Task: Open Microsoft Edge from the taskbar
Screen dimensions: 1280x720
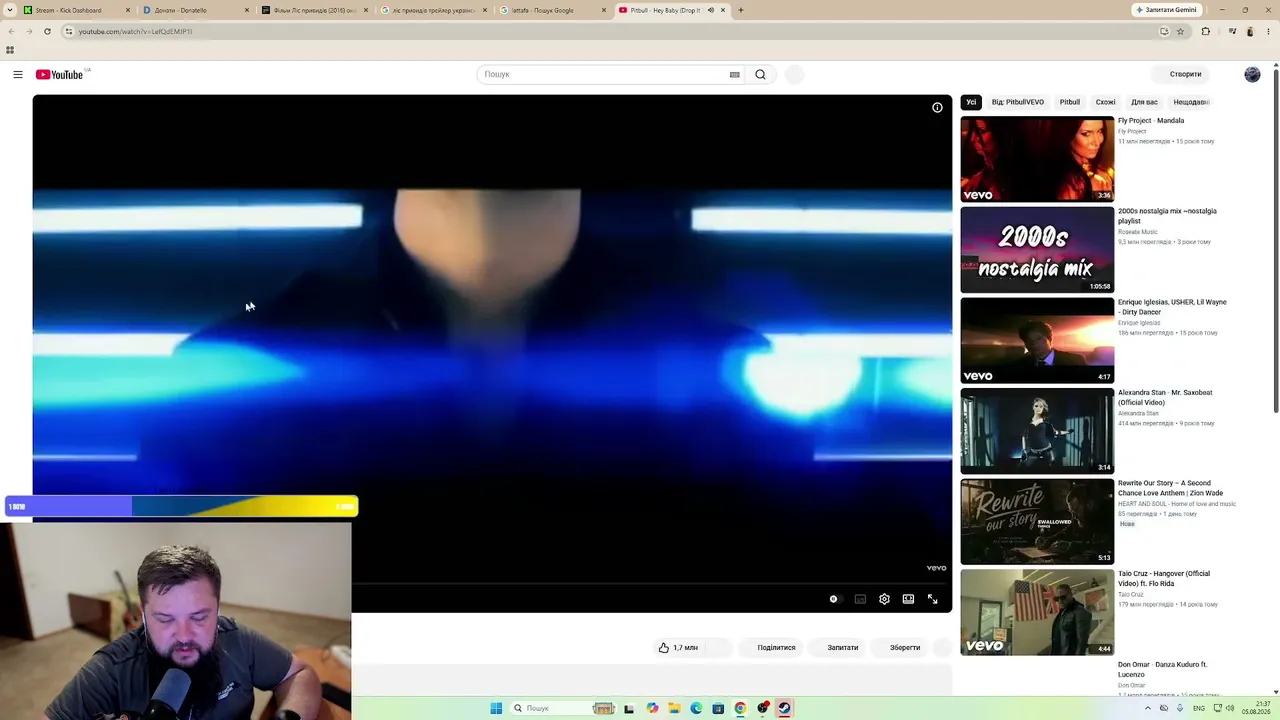Action: [x=696, y=708]
